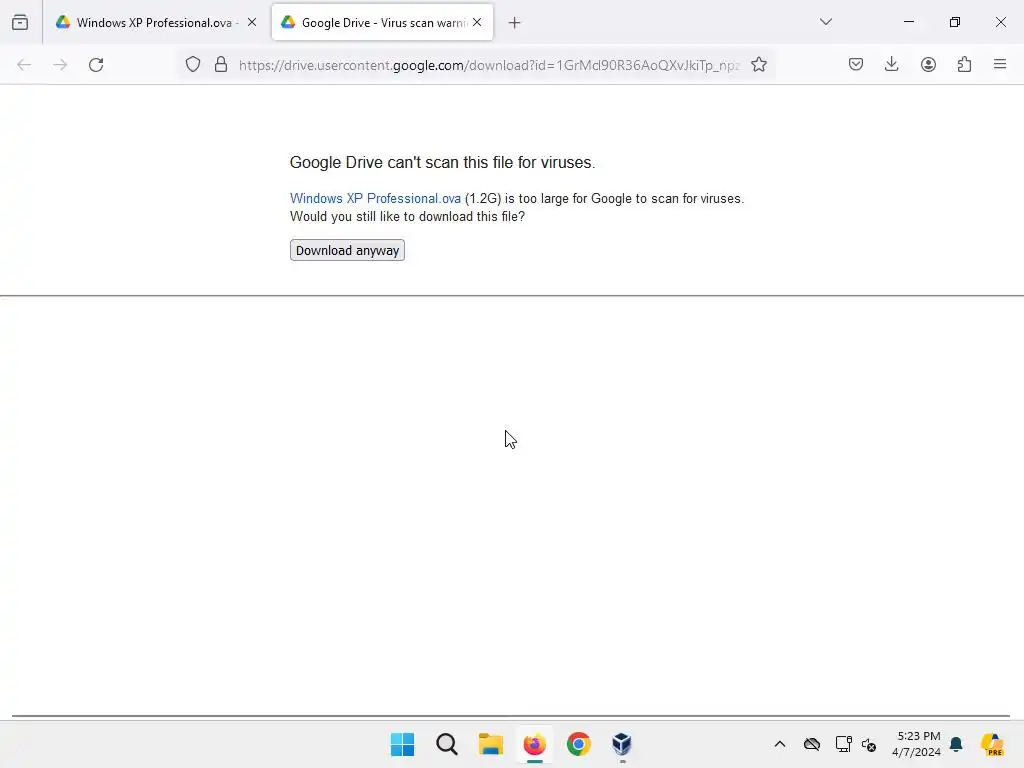Restore down the Firefox window
The width and height of the screenshot is (1024, 768).
click(x=955, y=22)
